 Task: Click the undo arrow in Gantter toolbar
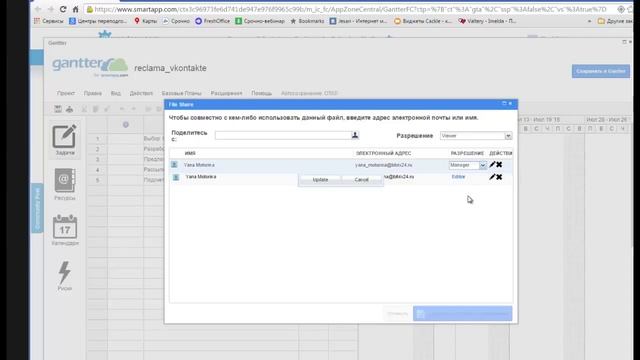tap(122, 109)
